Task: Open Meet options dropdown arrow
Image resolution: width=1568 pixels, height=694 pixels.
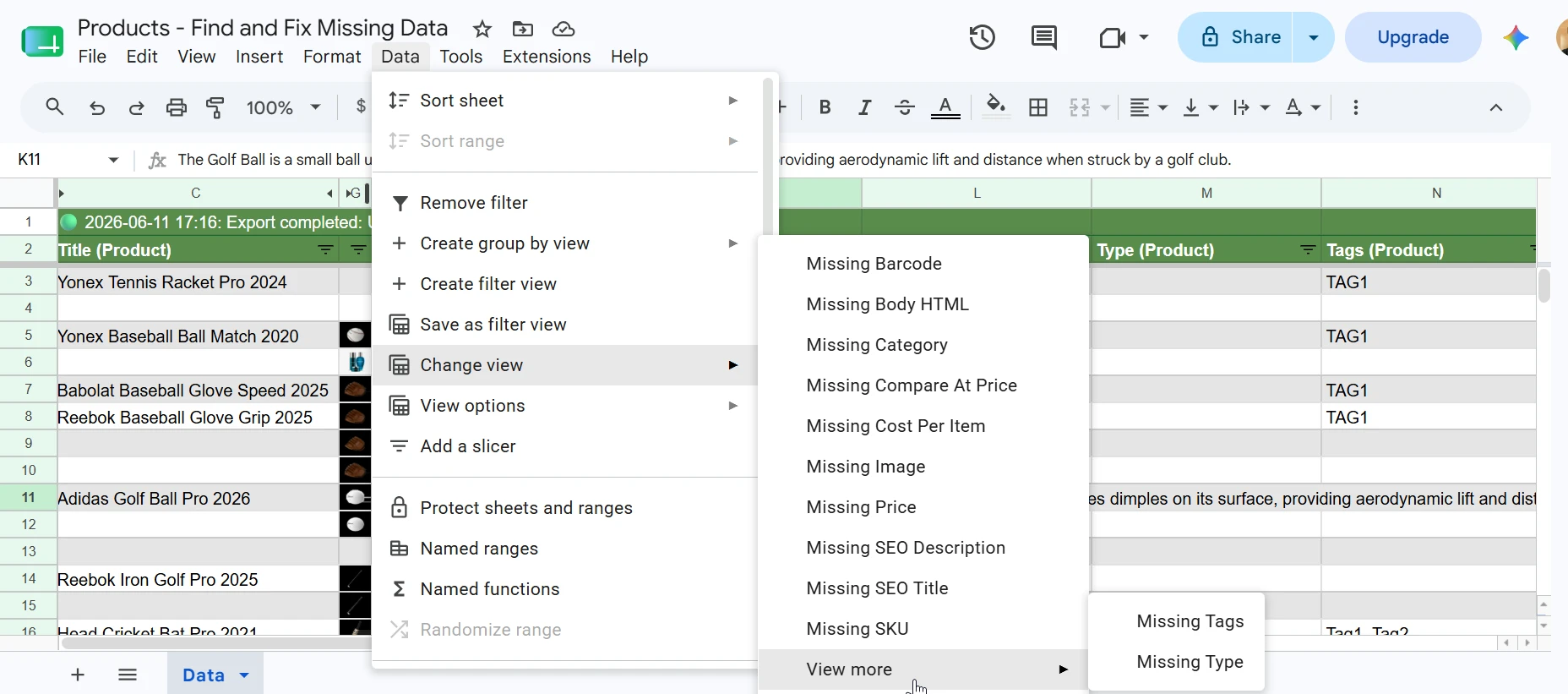Action: [x=1144, y=37]
